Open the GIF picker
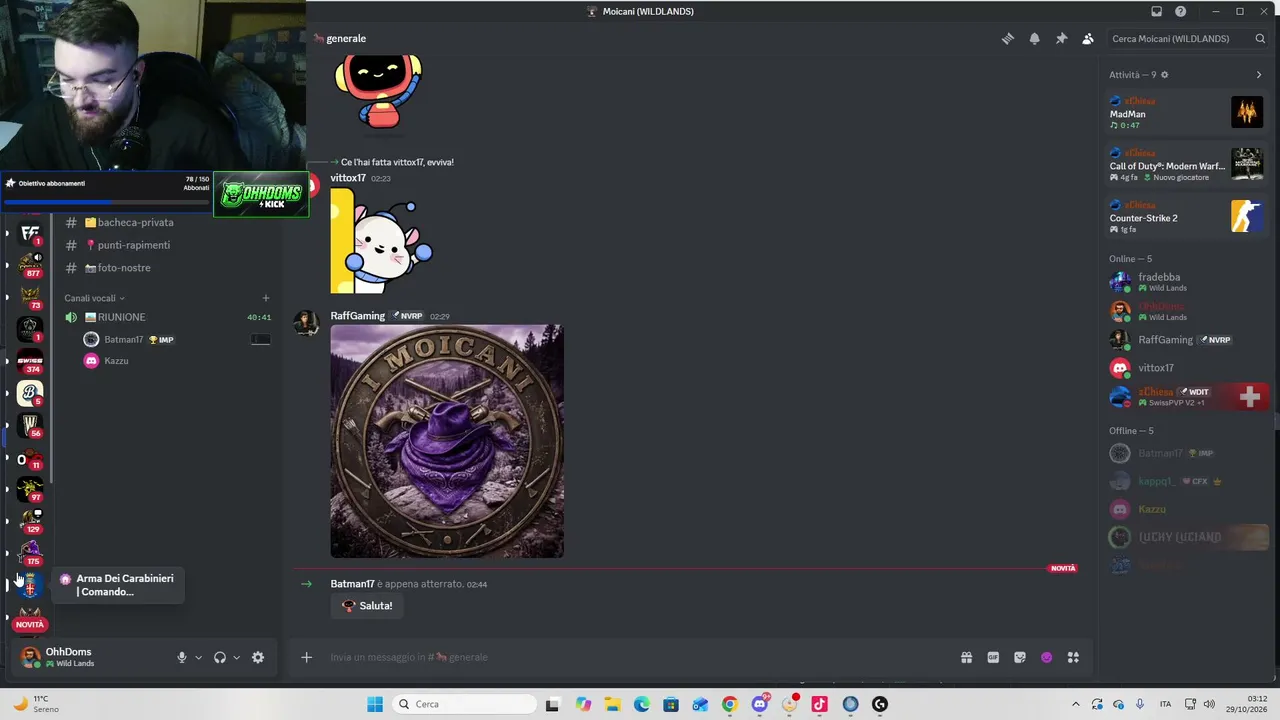The width and height of the screenshot is (1280, 720). click(993, 657)
